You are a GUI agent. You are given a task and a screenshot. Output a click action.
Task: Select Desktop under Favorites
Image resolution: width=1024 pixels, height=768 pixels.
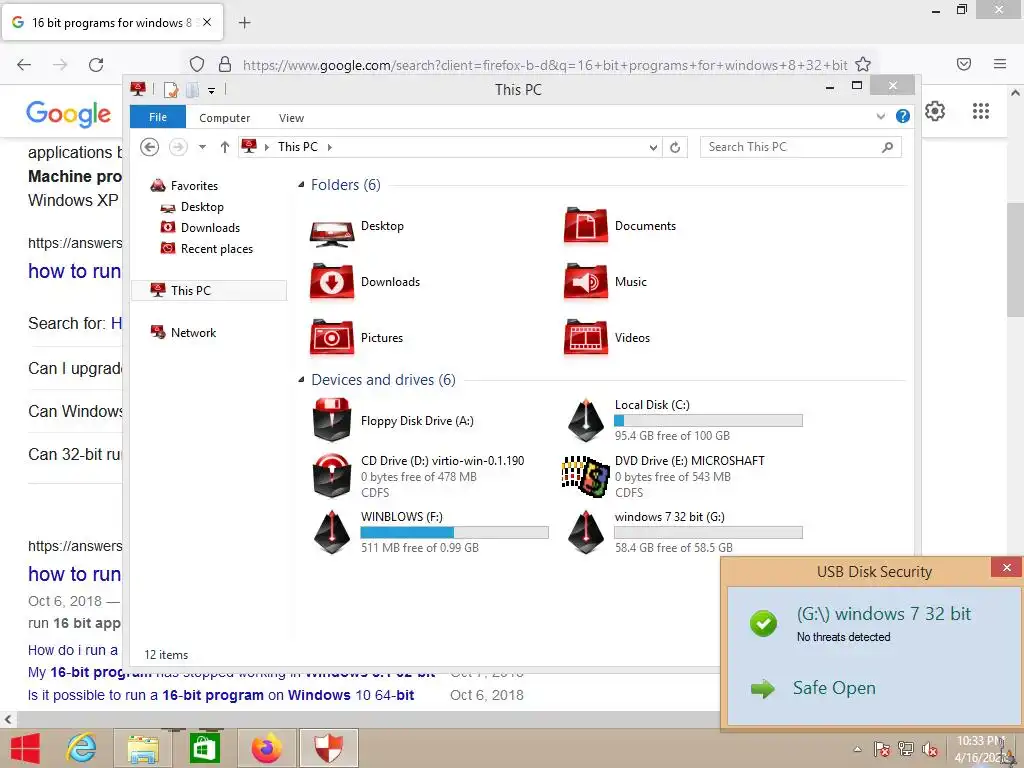click(202, 207)
